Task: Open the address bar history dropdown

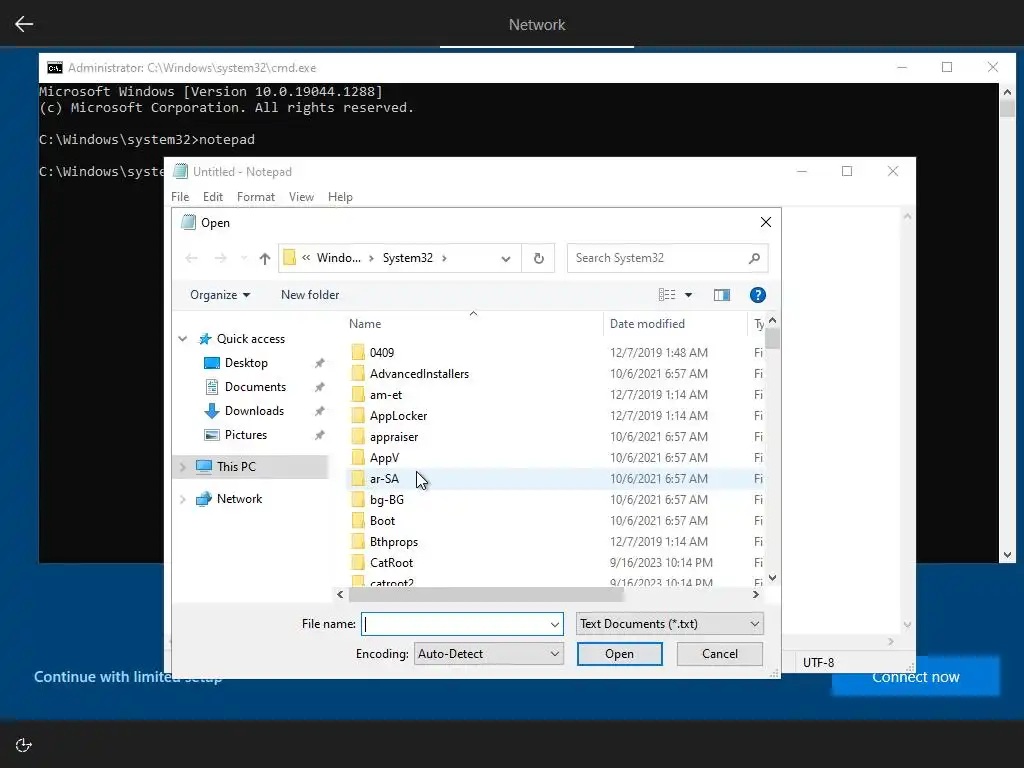Action: pyautogui.click(x=505, y=259)
